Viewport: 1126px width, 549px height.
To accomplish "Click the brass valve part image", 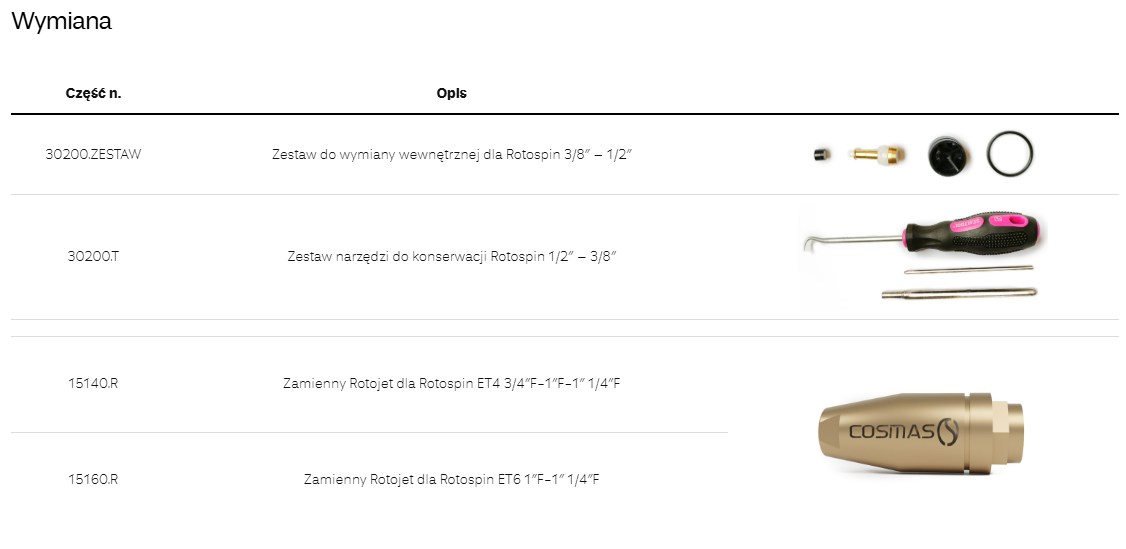I will pyautogui.click(x=878, y=155).
